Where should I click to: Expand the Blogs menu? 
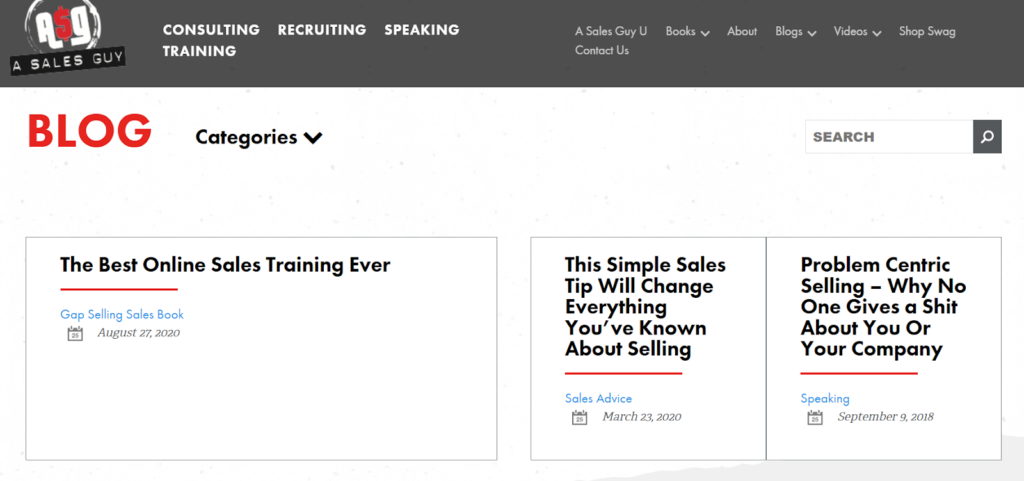(x=795, y=32)
